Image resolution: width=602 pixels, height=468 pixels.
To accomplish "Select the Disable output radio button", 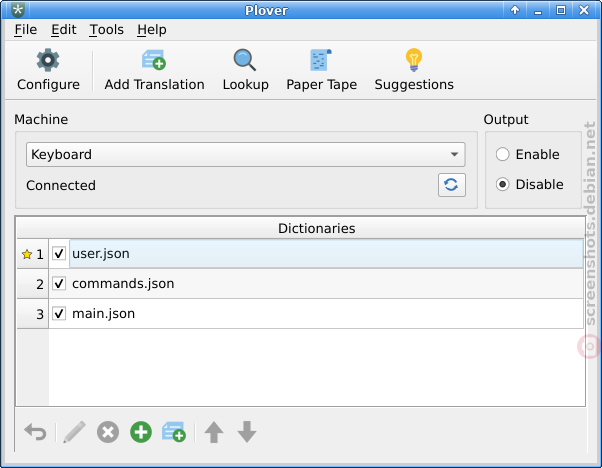I will [x=502, y=184].
